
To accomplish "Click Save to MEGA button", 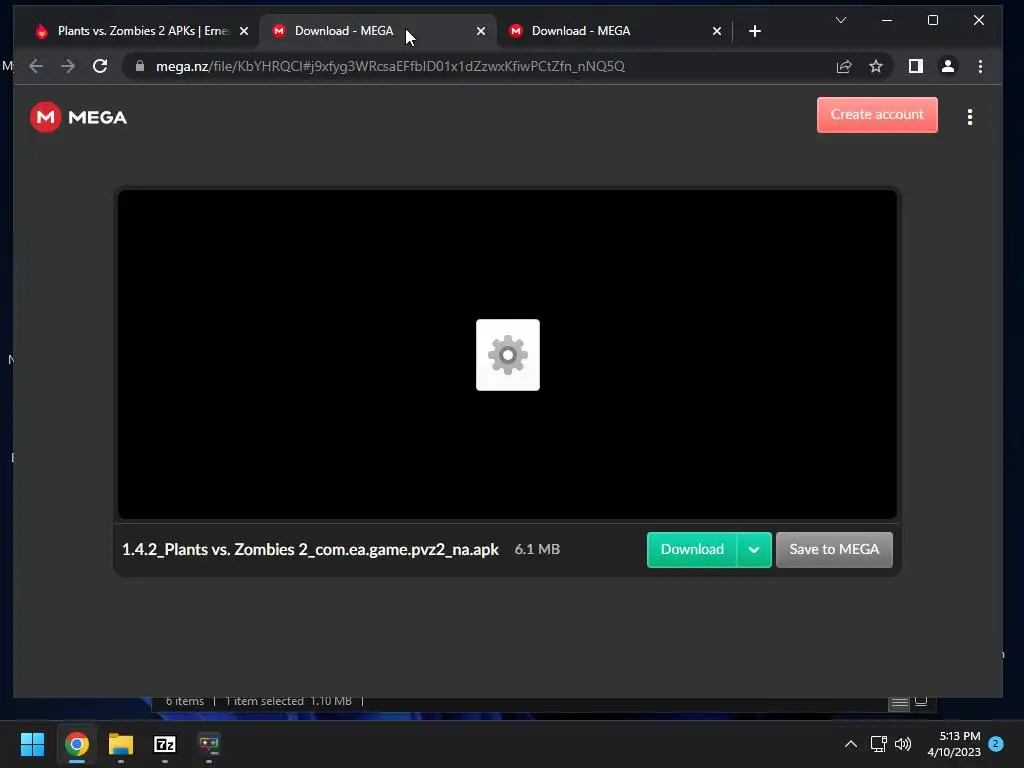I will pyautogui.click(x=834, y=550).
